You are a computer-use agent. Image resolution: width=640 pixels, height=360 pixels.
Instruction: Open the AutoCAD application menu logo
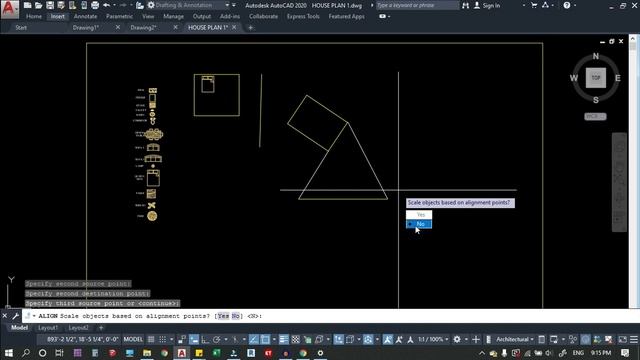[x=9, y=9]
